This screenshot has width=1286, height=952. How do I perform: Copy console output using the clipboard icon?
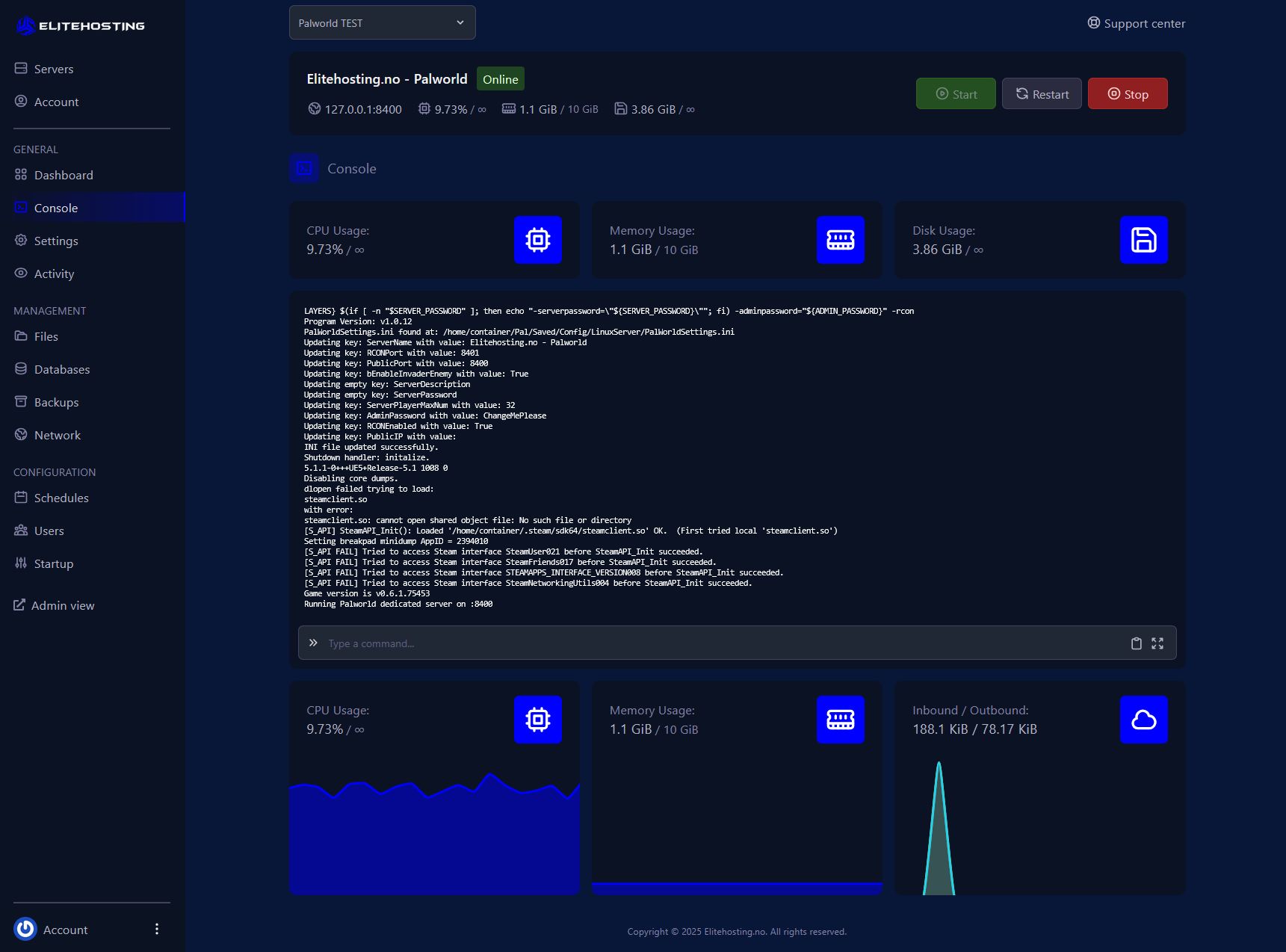coord(1136,643)
